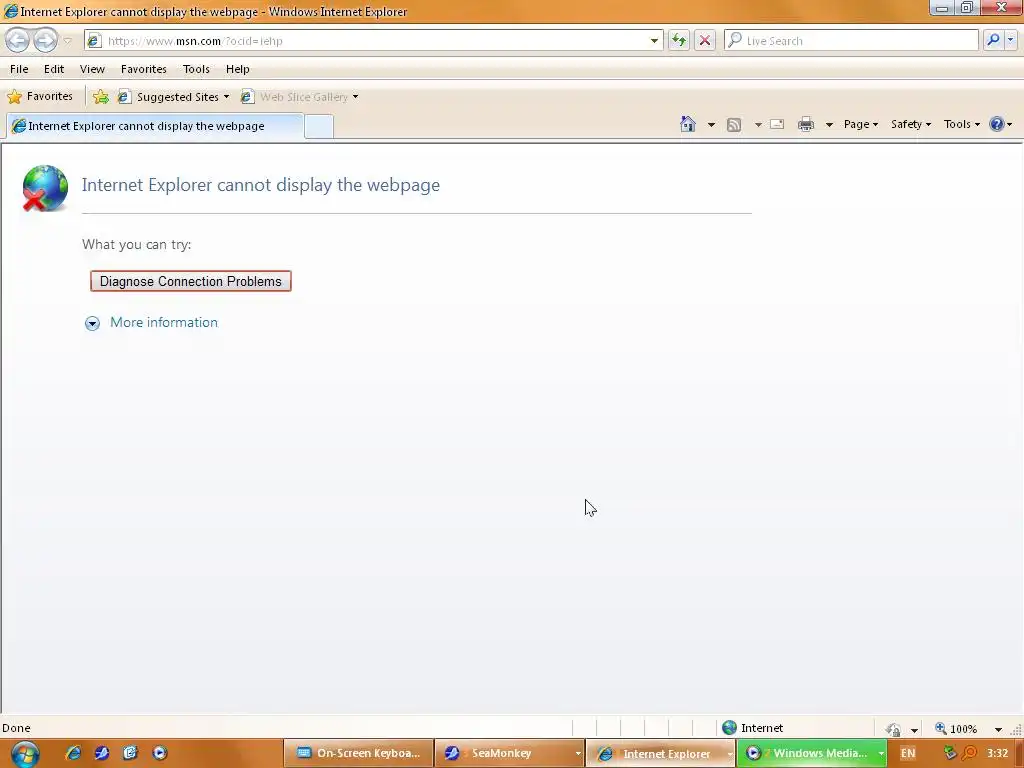Click the Done status bar text
The height and width of the screenshot is (768, 1024).
pyautogui.click(x=16, y=728)
